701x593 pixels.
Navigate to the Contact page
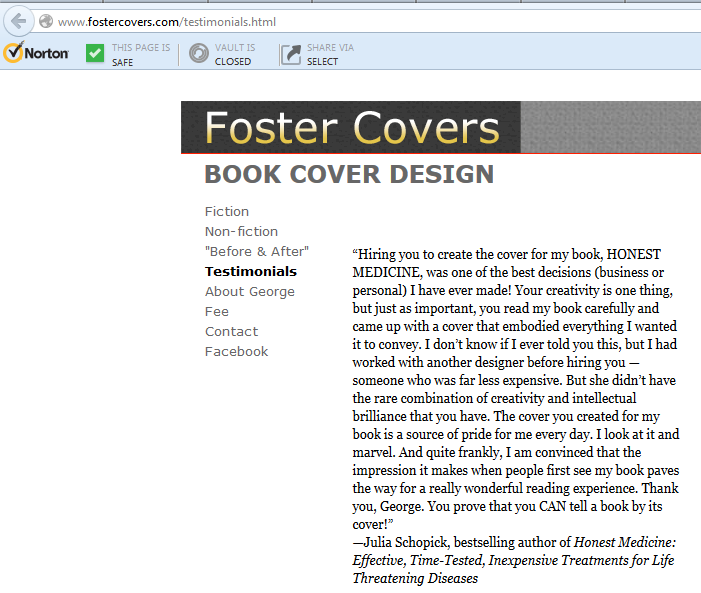tap(231, 331)
